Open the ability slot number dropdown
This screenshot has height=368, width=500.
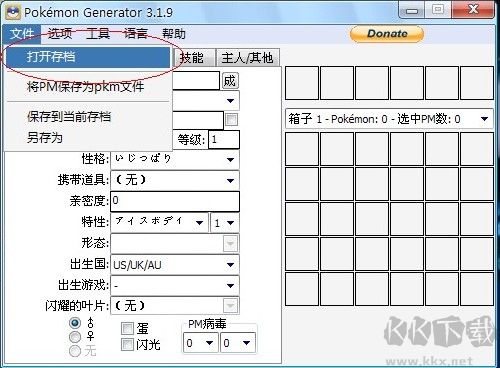click(225, 223)
